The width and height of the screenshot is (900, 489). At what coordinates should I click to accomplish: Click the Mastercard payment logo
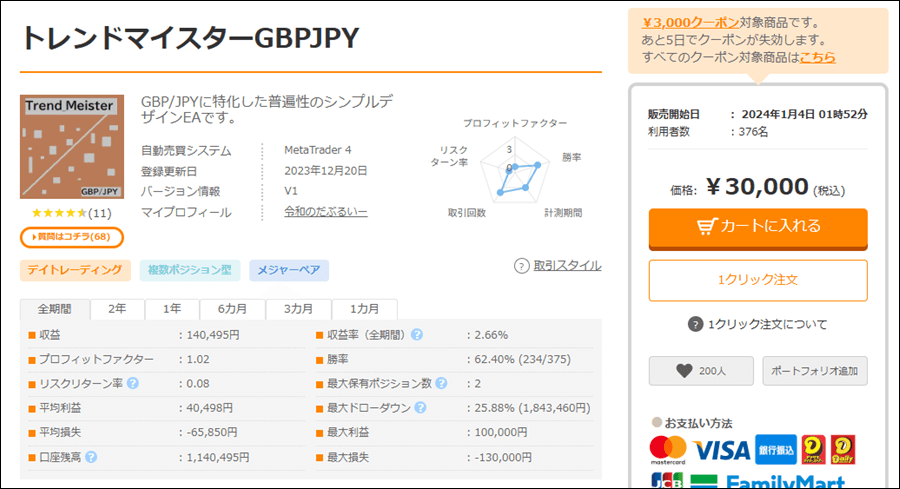[668, 450]
